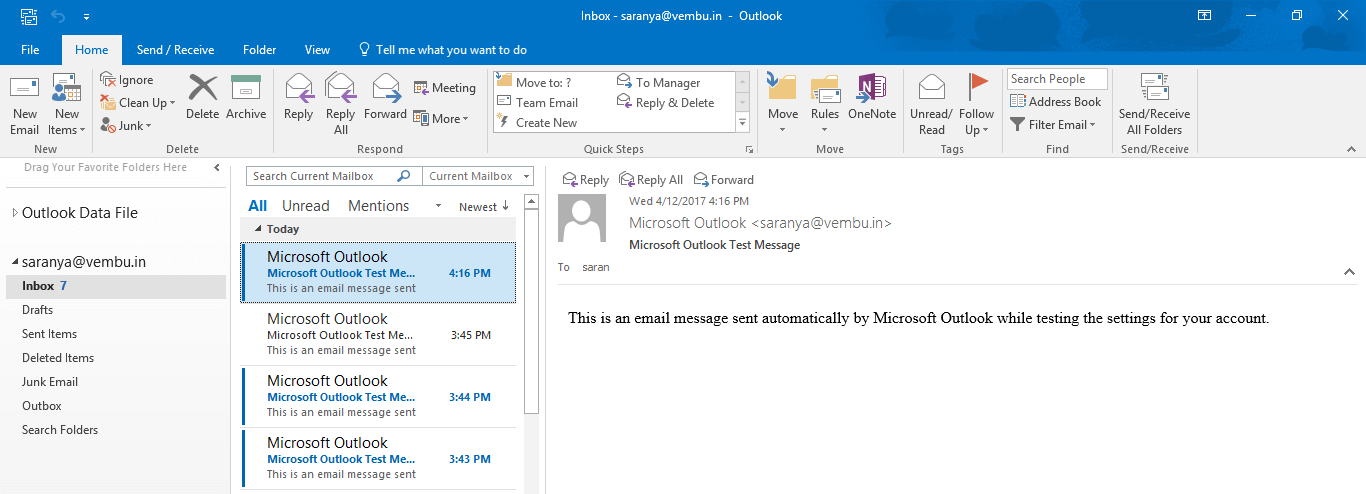Switch to the Folder tab
The height and width of the screenshot is (494, 1366).
point(259,50)
